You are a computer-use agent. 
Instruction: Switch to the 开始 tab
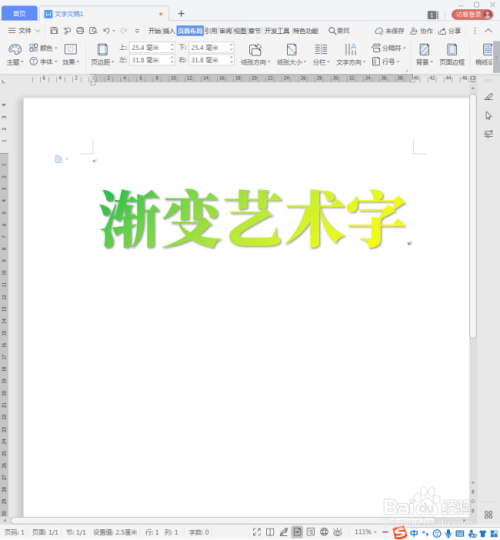pyautogui.click(x=155, y=31)
